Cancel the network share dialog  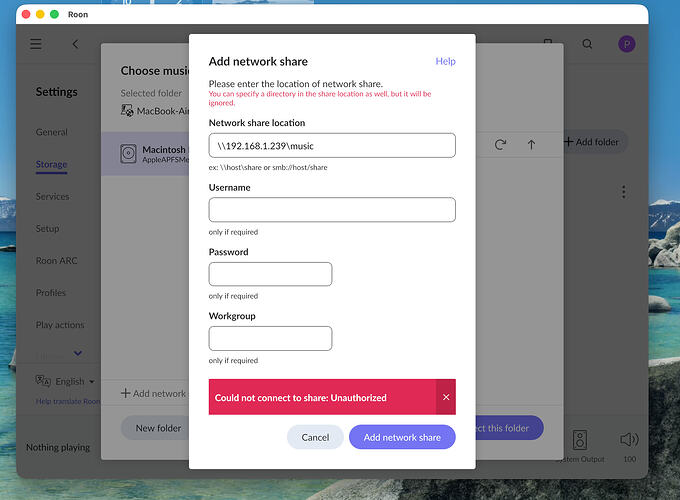(x=315, y=437)
